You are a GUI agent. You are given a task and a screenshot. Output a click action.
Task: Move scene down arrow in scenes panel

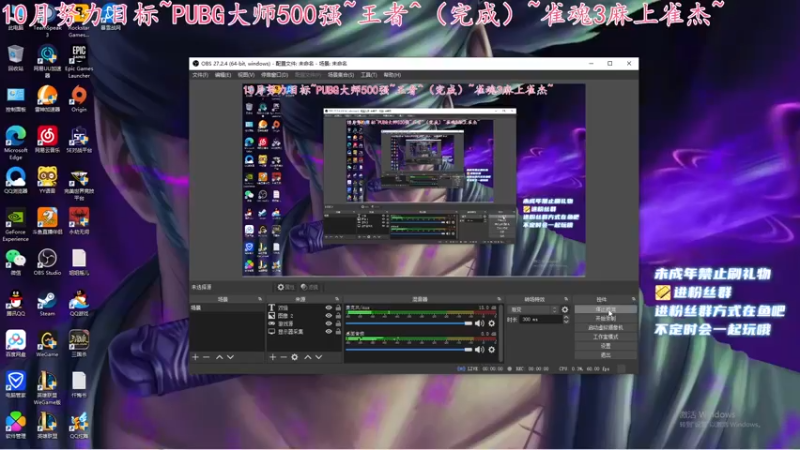pos(231,357)
